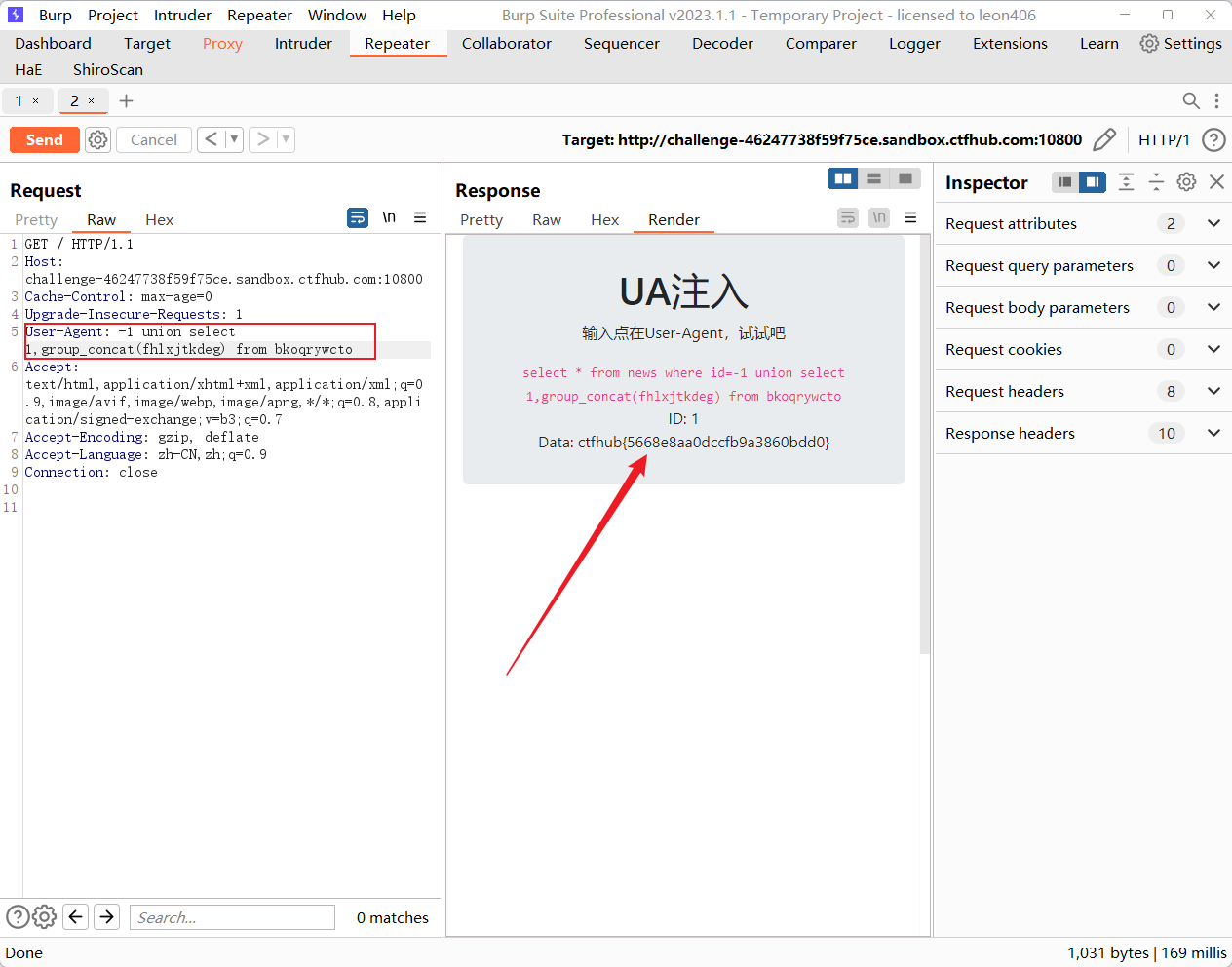Dock Inspector layout left option
Image resolution: width=1232 pixels, height=967 pixels.
tap(1065, 181)
